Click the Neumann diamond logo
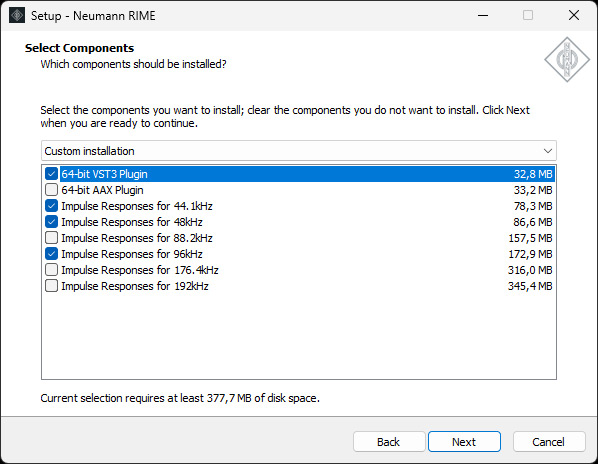Screen dimensions: 598x464 [x=567, y=59]
